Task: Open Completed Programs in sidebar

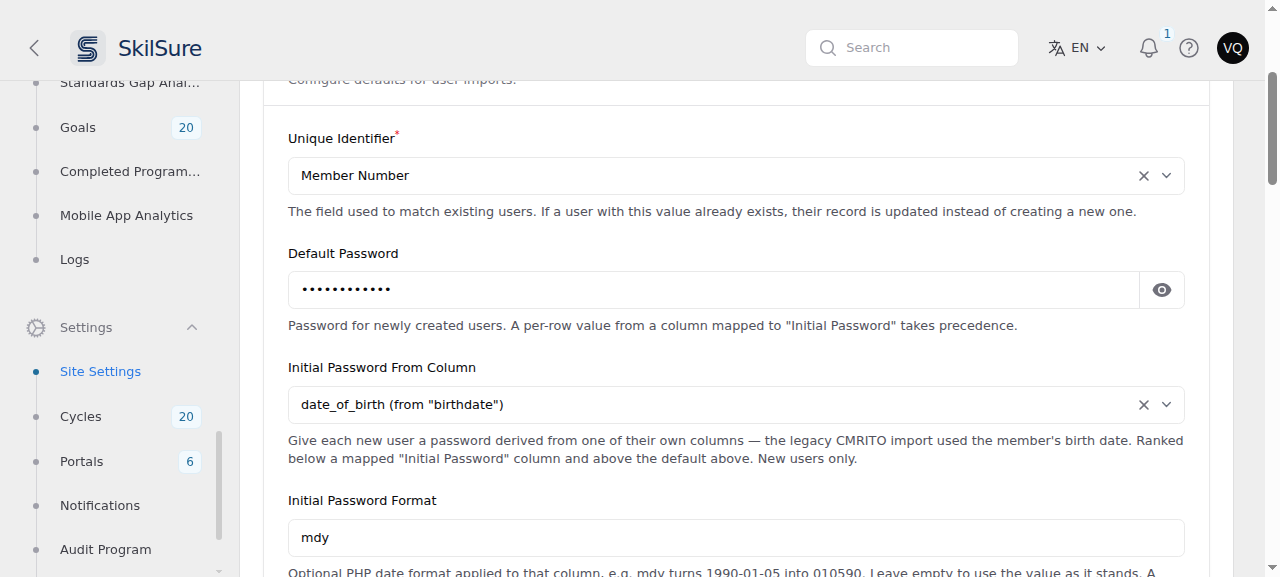Action: (x=130, y=172)
